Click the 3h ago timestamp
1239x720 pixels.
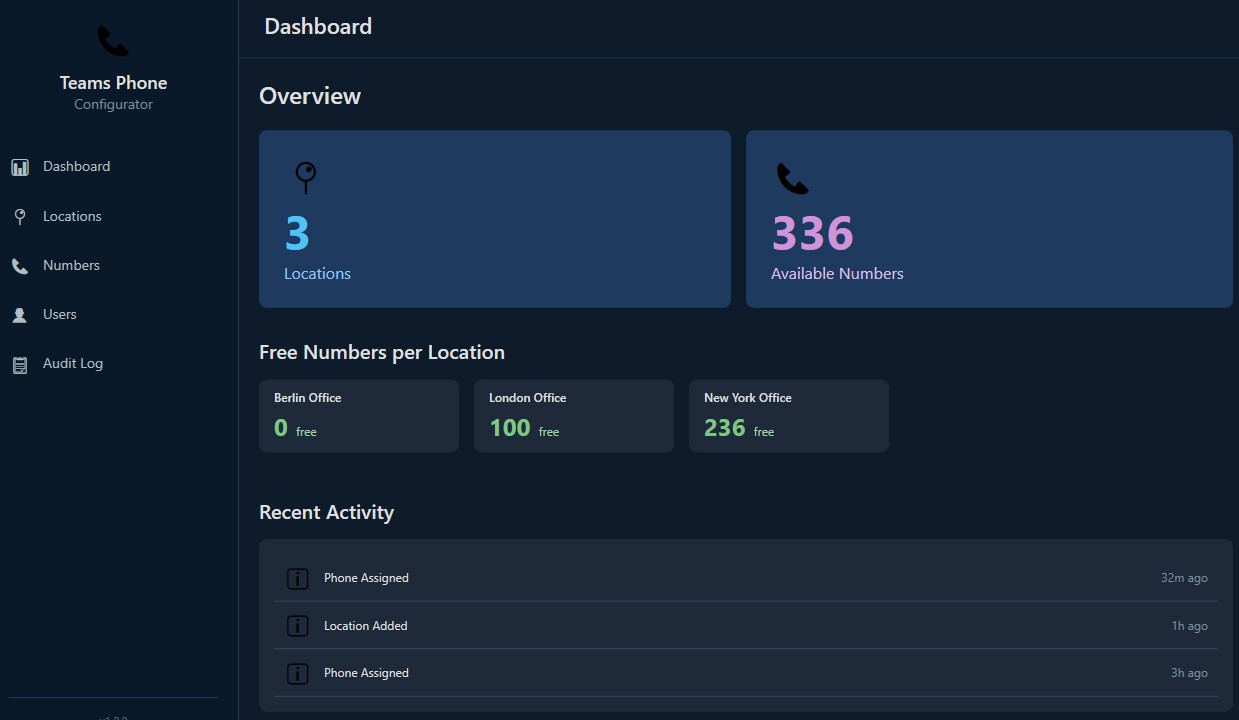1189,673
